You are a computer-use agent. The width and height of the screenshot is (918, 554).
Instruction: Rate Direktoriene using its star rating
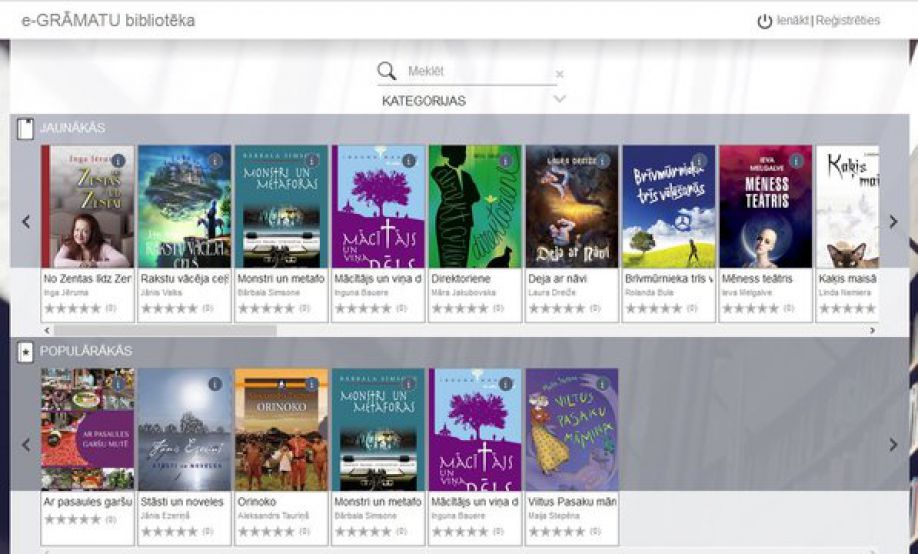click(x=460, y=309)
